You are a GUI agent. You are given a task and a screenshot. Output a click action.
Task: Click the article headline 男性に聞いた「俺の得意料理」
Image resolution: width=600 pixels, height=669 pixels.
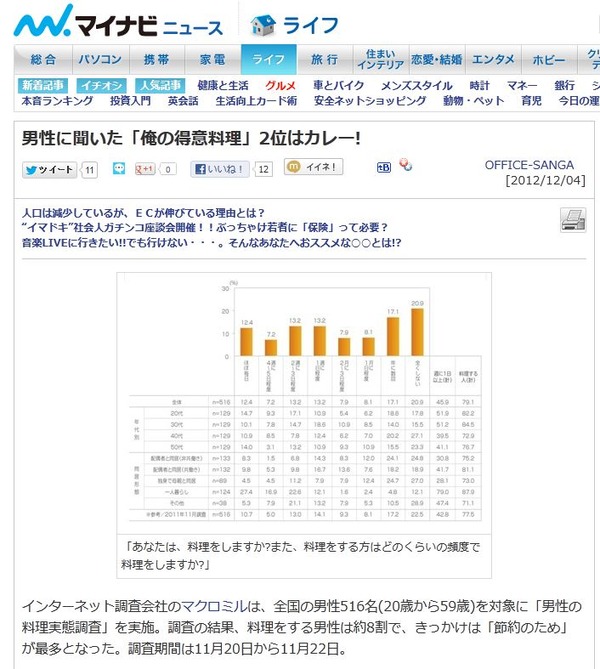[x=191, y=138]
